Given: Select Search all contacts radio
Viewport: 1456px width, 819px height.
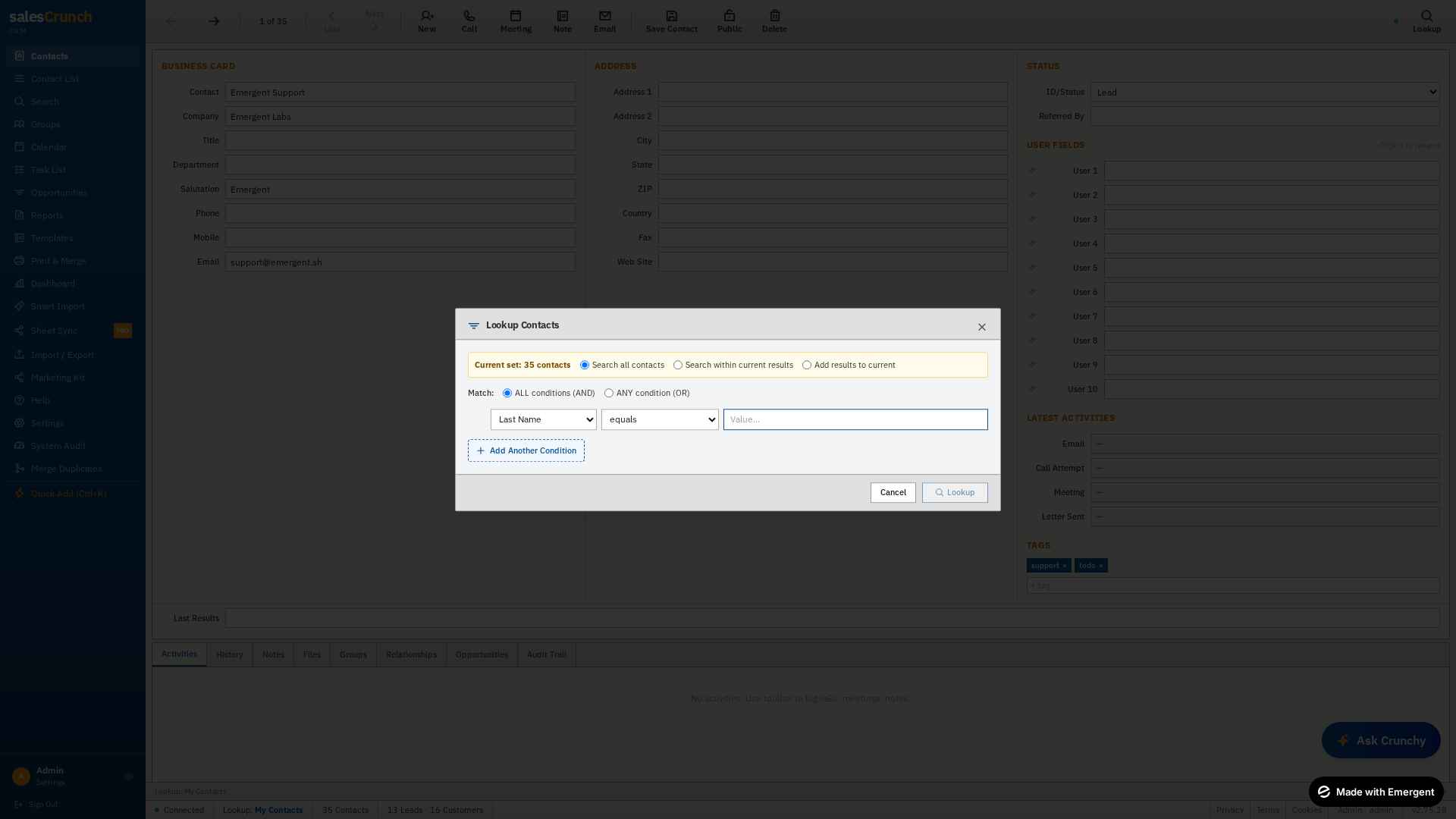Looking at the screenshot, I should tap(585, 365).
